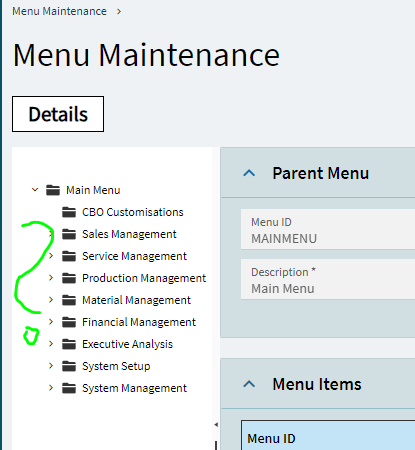Click the Menu ID column header

[271, 438]
